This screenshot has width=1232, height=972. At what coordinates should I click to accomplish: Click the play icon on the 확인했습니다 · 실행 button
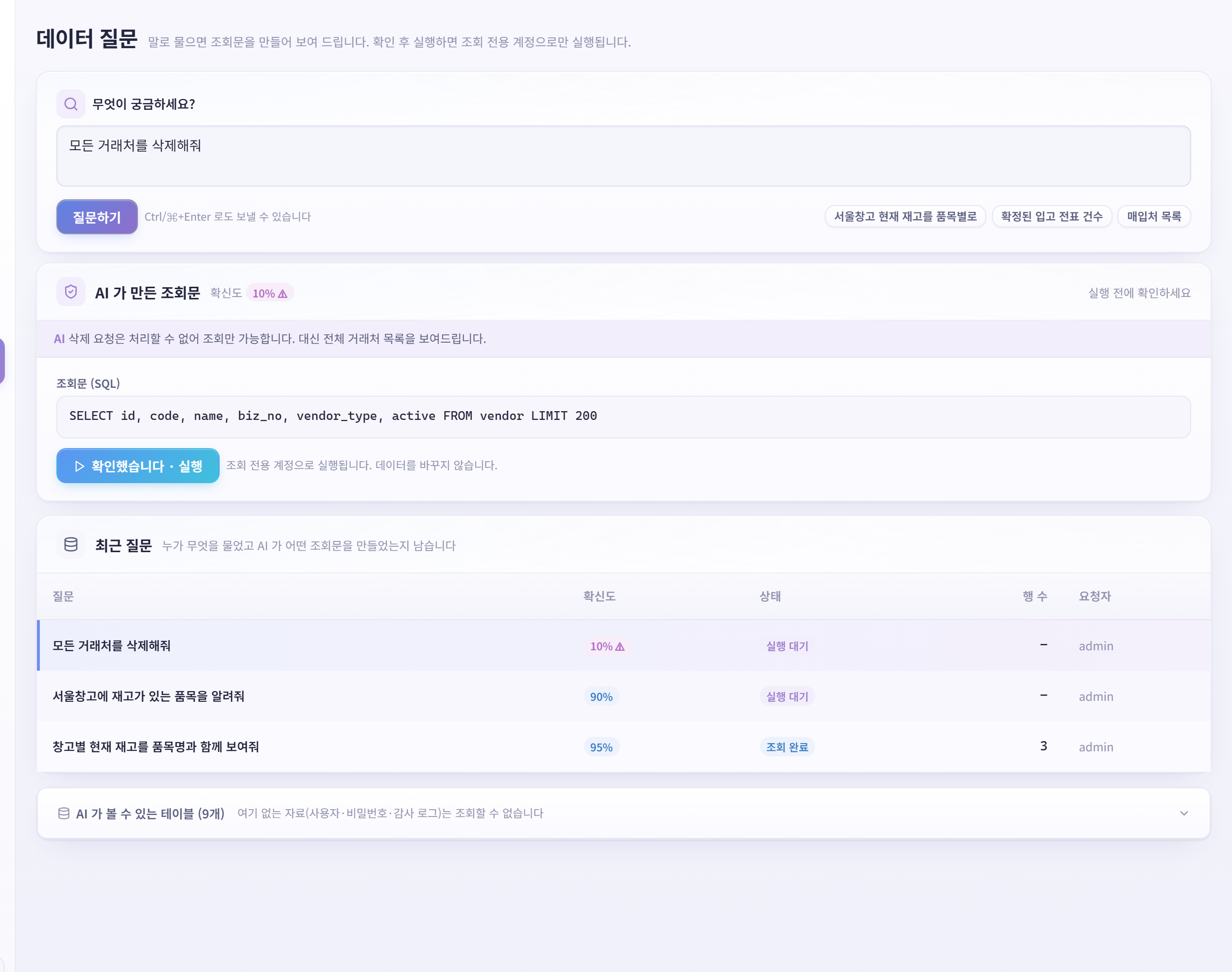pyautogui.click(x=80, y=466)
